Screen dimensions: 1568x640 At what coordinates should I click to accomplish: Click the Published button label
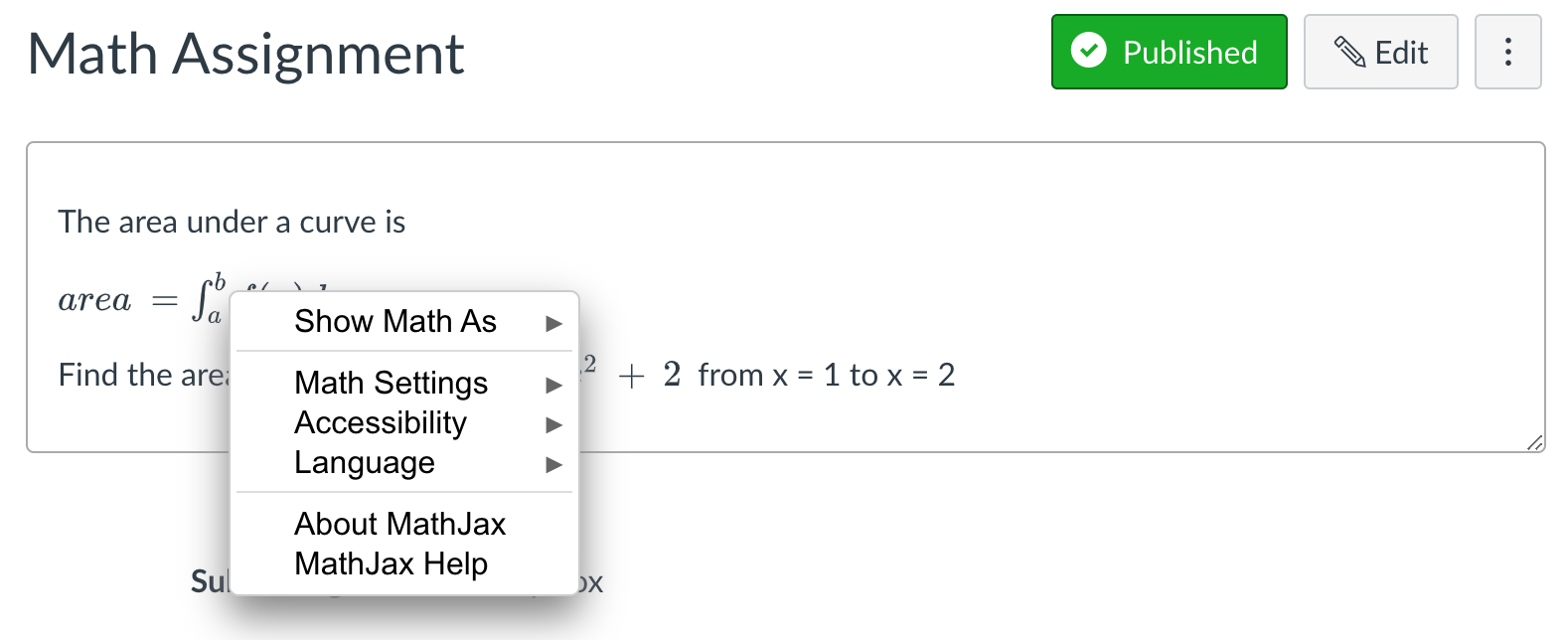1189,53
